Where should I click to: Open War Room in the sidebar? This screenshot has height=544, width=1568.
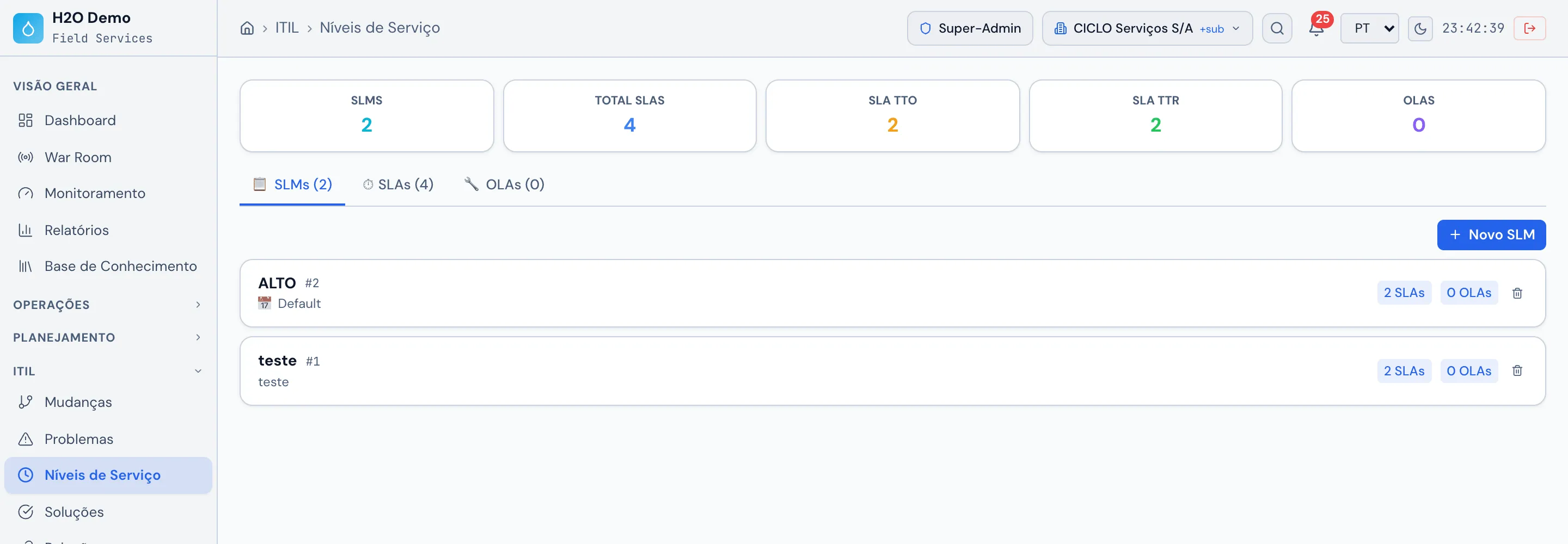click(x=108, y=157)
